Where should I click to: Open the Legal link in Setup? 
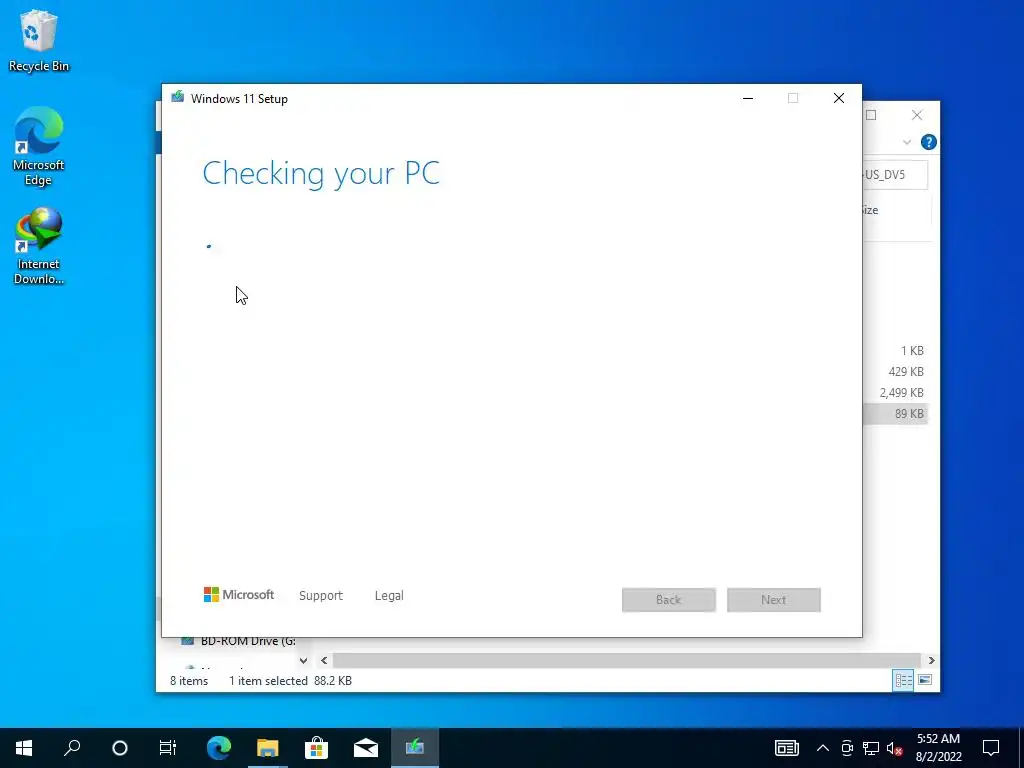389,596
